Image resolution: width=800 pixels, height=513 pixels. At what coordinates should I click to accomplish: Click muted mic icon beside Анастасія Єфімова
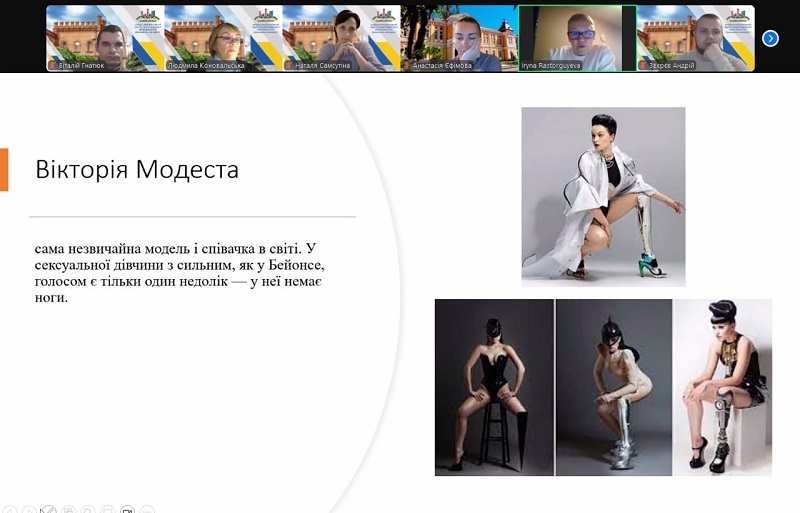point(407,66)
